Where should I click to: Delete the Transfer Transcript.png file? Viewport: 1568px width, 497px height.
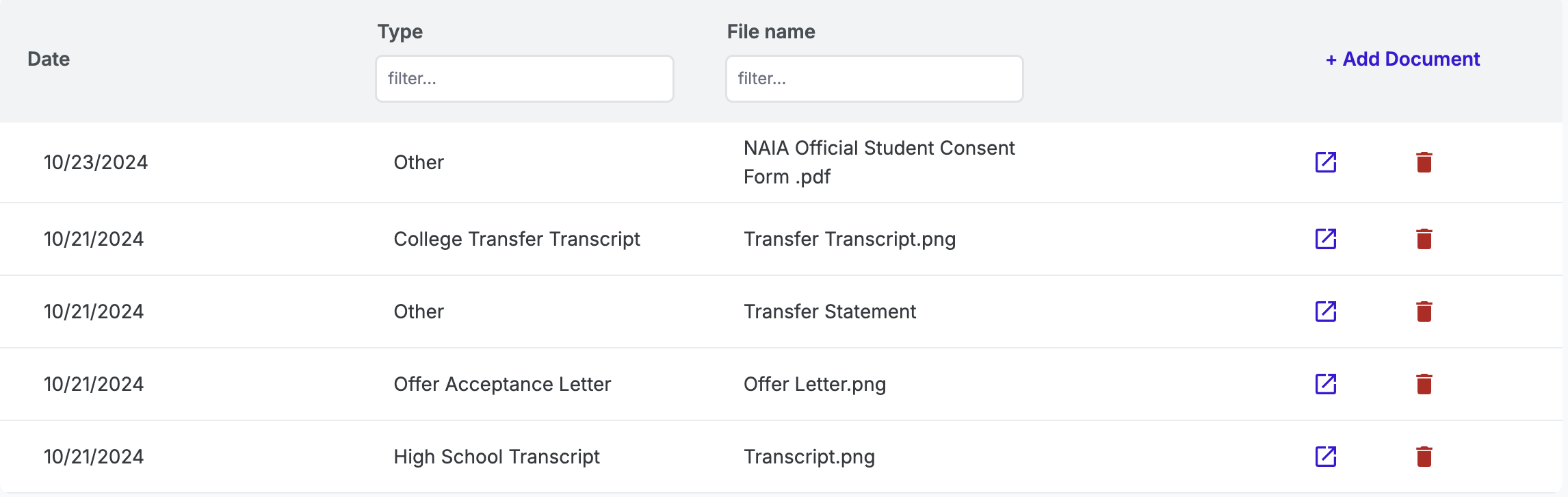[1424, 239]
